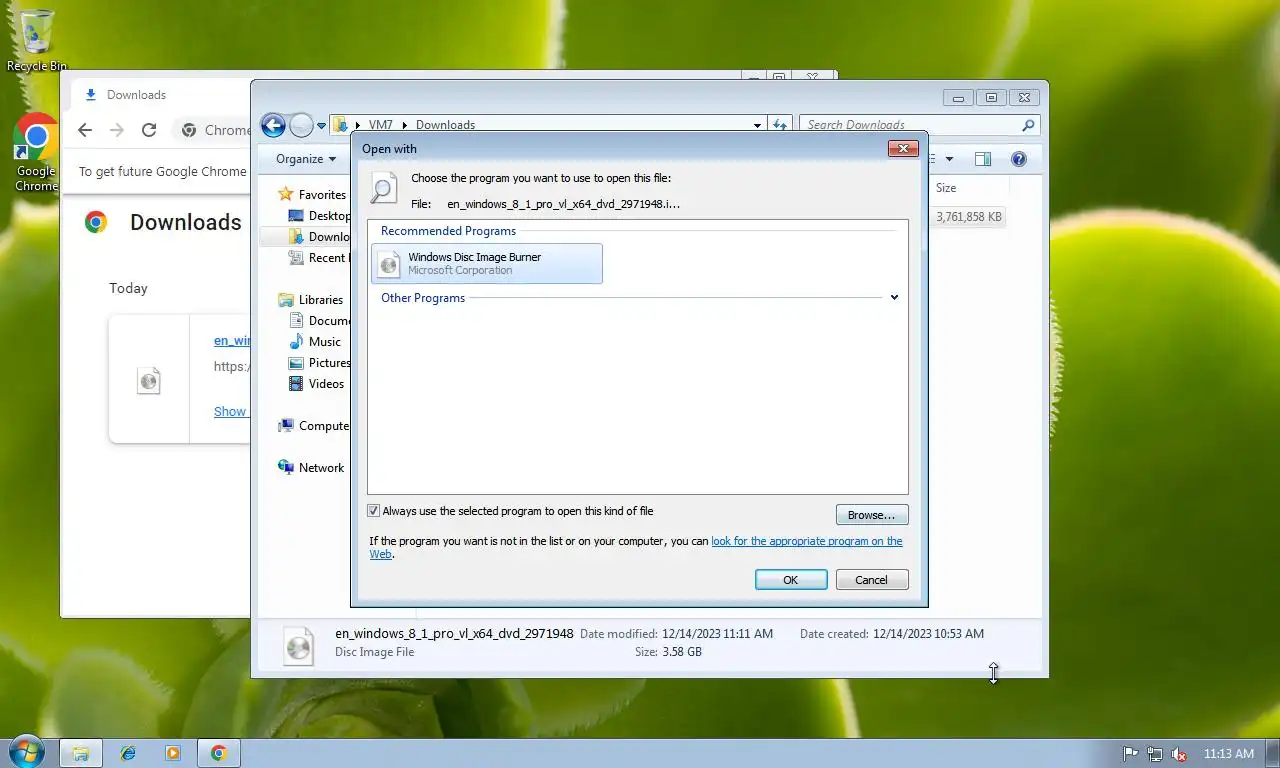The width and height of the screenshot is (1280, 768).
Task: Select Desktop in Favorites
Action: [319, 216]
